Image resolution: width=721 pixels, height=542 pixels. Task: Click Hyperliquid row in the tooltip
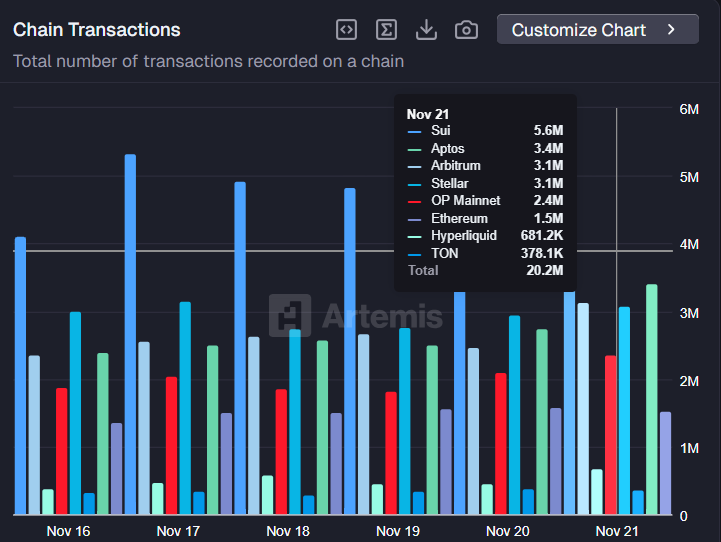(x=485, y=235)
